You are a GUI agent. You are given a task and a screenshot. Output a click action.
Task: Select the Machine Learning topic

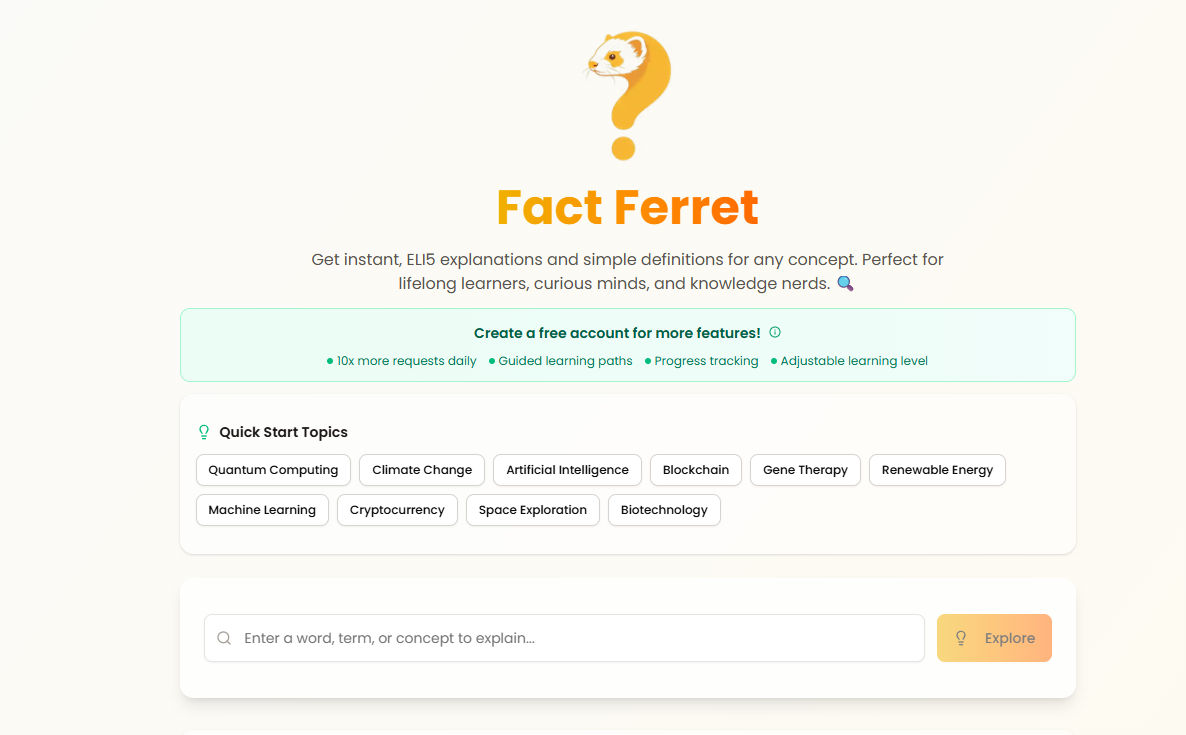click(262, 510)
